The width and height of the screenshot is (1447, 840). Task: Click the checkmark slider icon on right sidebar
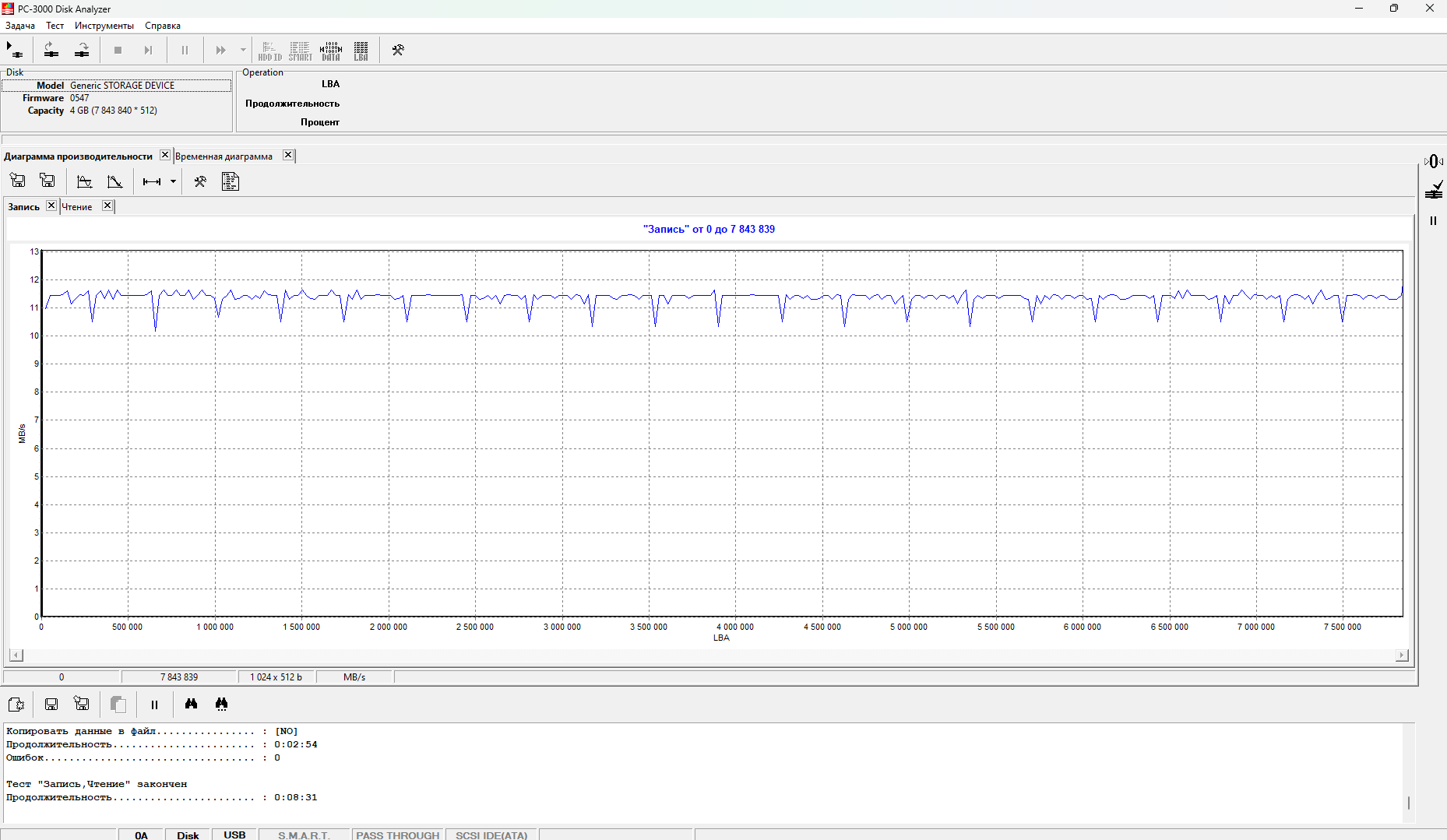(1434, 190)
